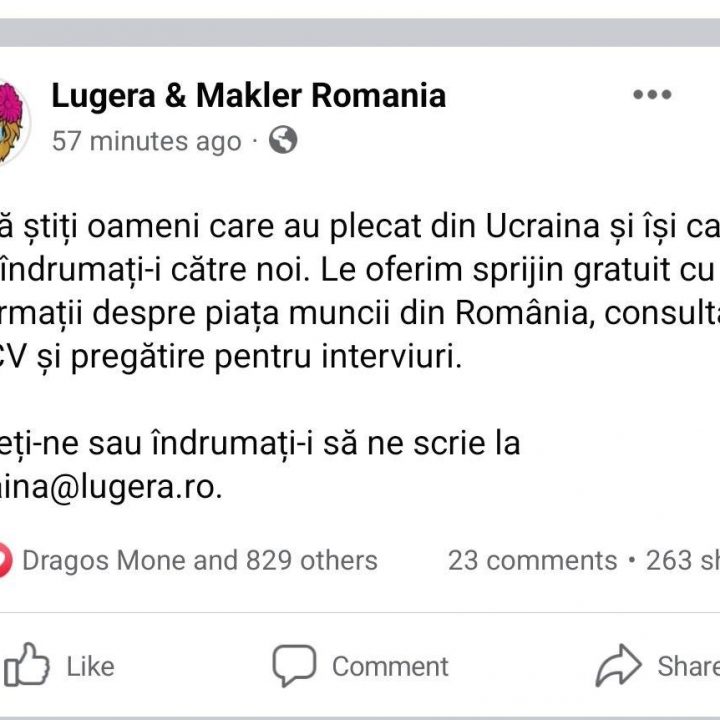Click the "57 minutes ago" timestamp
The width and height of the screenshot is (720, 720).
click(x=146, y=142)
